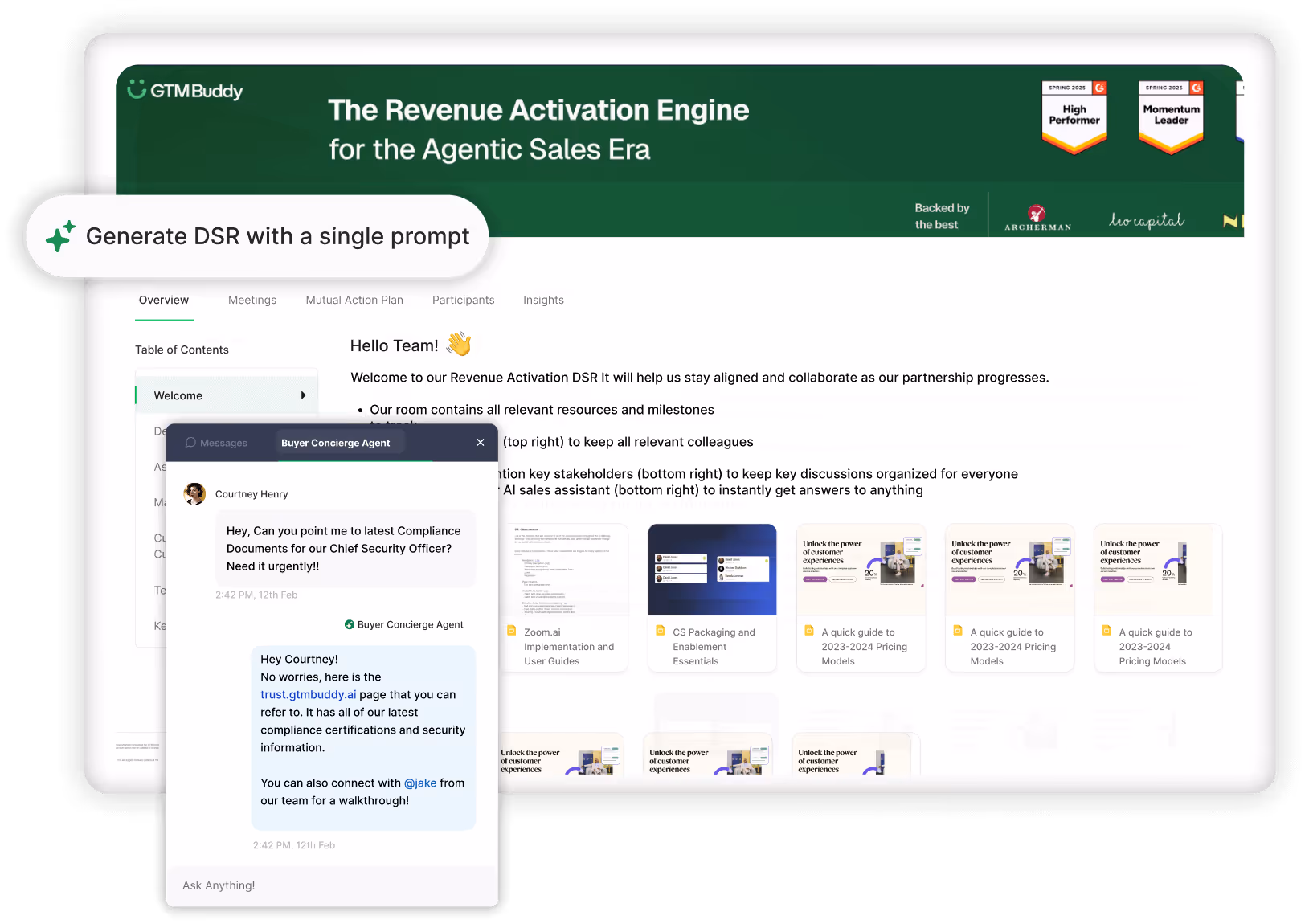This screenshot has width=1309, height=924.
Task: Click the Buyer Concierge Agent green icon
Action: click(350, 624)
